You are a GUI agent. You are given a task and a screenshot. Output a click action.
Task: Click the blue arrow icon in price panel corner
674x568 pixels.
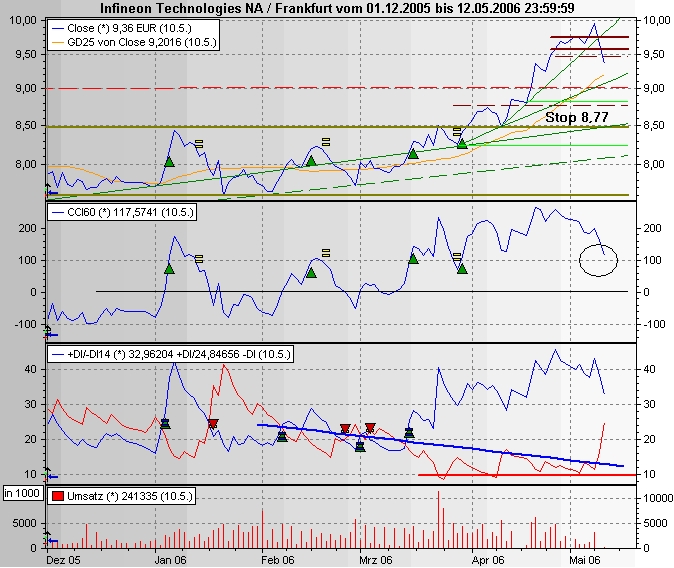tap(52, 192)
